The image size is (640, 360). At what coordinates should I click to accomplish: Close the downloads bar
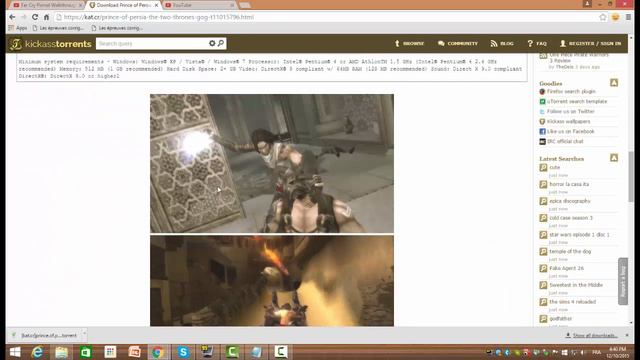pos(627,335)
